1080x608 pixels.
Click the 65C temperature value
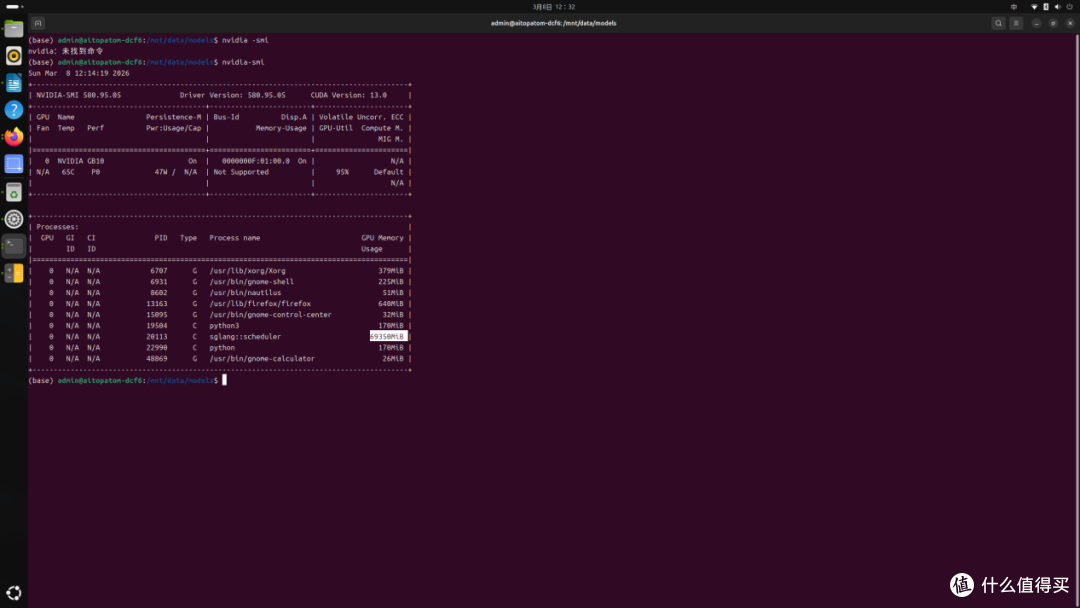(68, 172)
